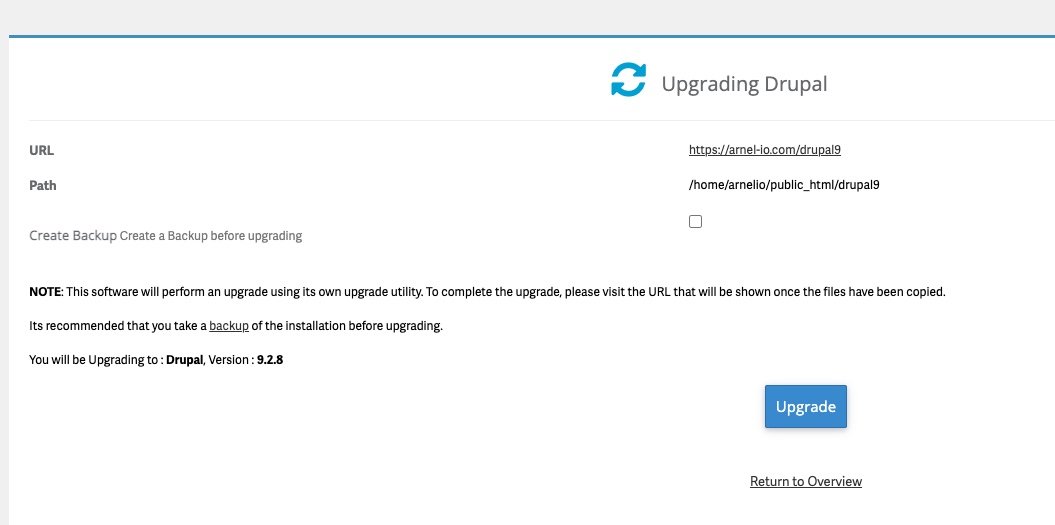Click the version number 9.2.8
Viewport: 1055px width, 525px height.
pyautogui.click(x=270, y=359)
